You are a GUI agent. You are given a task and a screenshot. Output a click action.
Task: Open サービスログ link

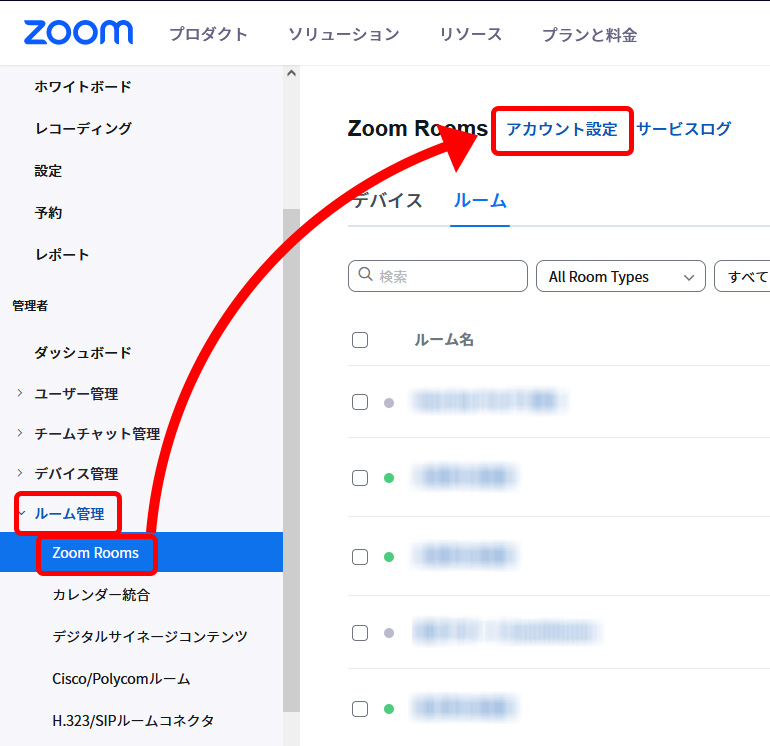684,129
